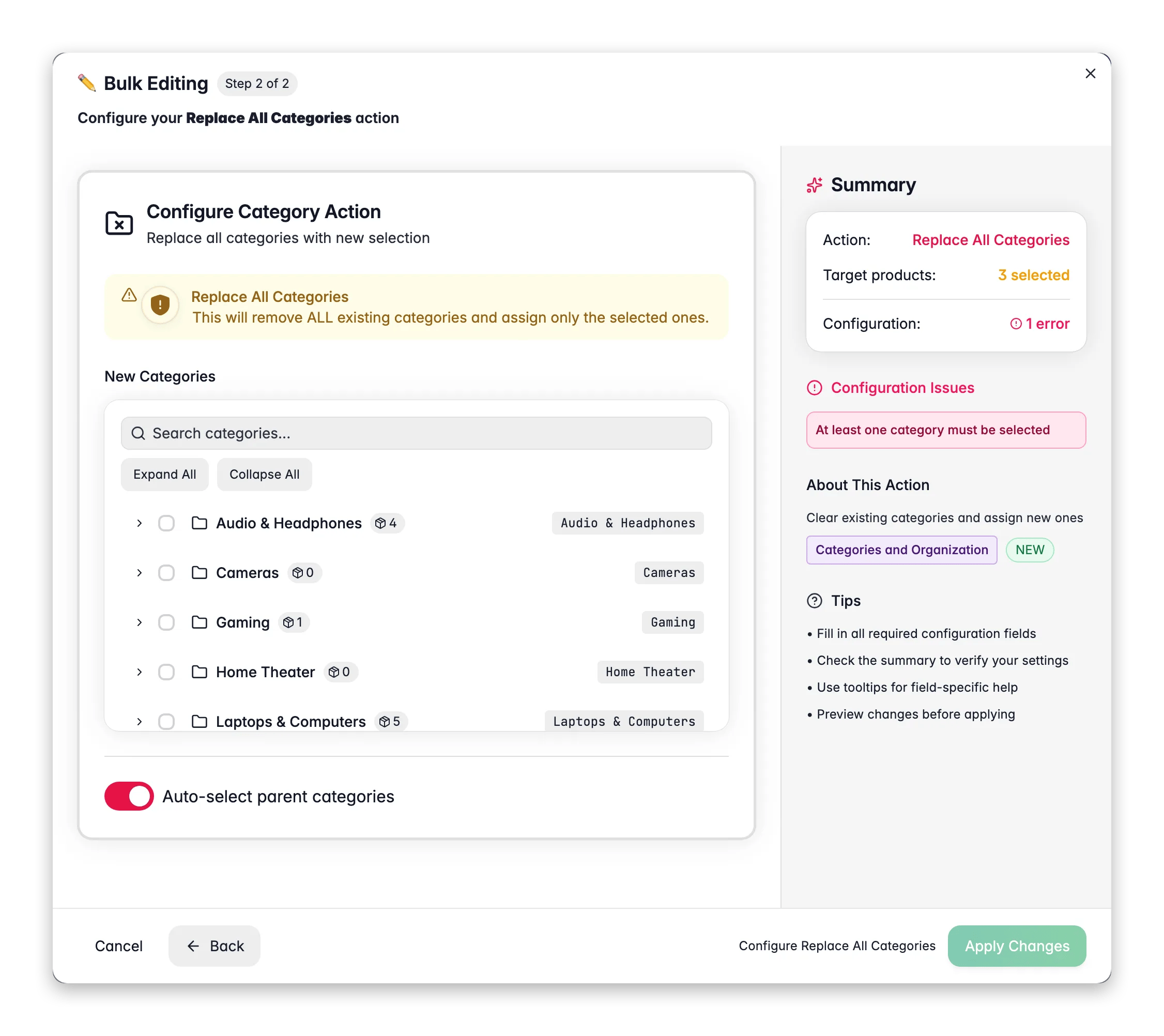Click the At least one category error message
Viewport: 1164px width, 1036px height.
[946, 430]
